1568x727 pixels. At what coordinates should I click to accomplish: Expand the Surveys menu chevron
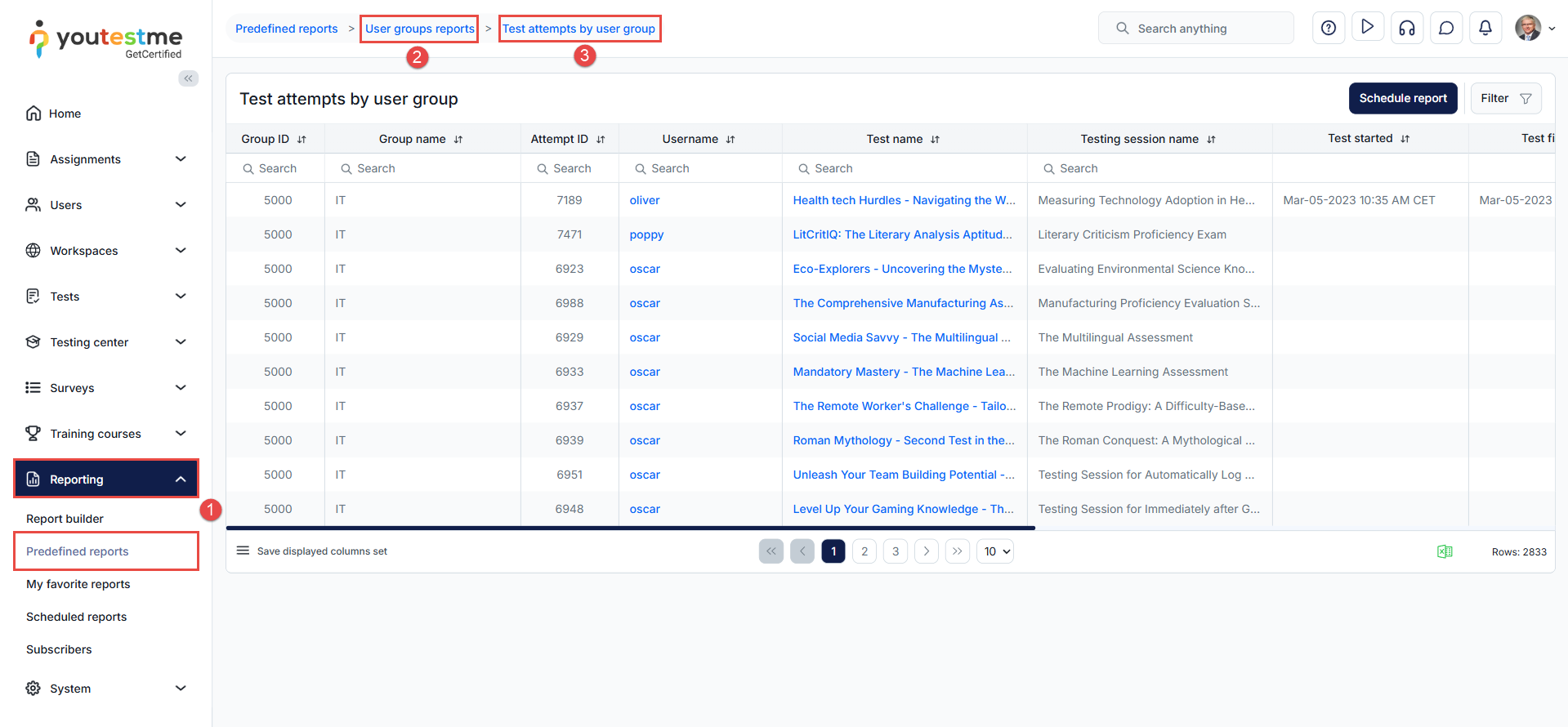[x=181, y=387]
